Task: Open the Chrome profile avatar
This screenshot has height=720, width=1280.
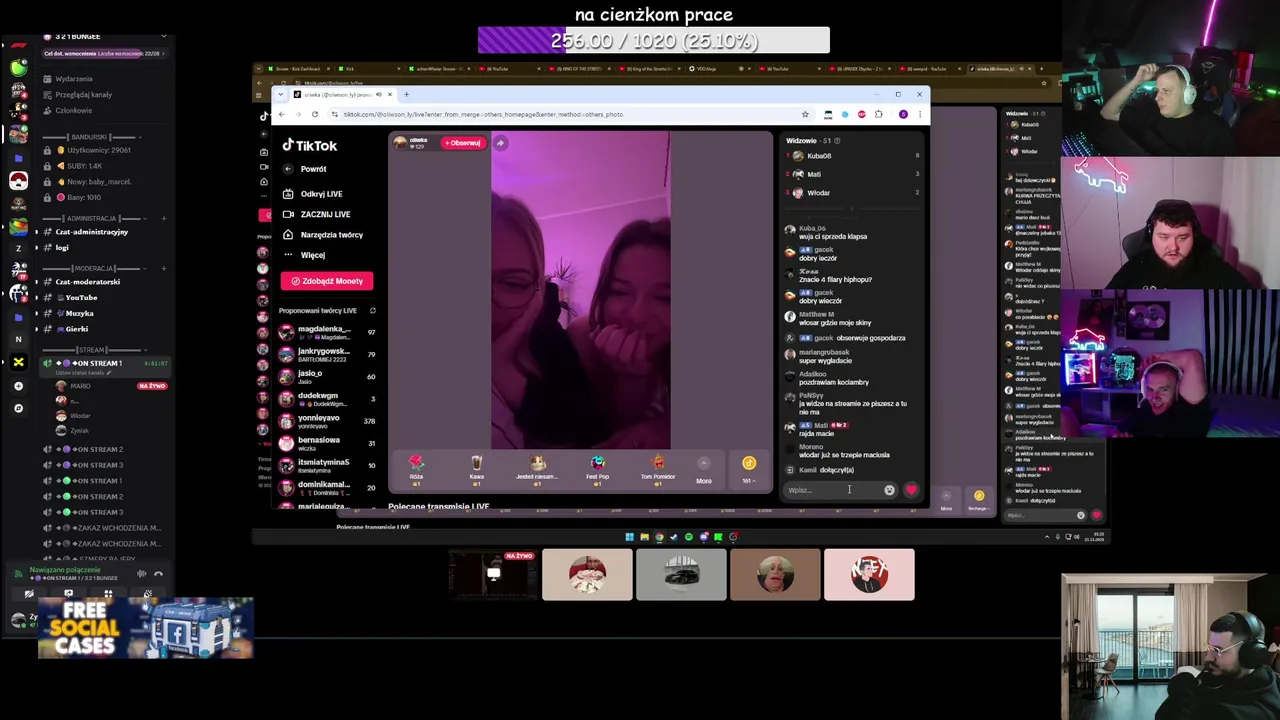Action: (x=903, y=114)
